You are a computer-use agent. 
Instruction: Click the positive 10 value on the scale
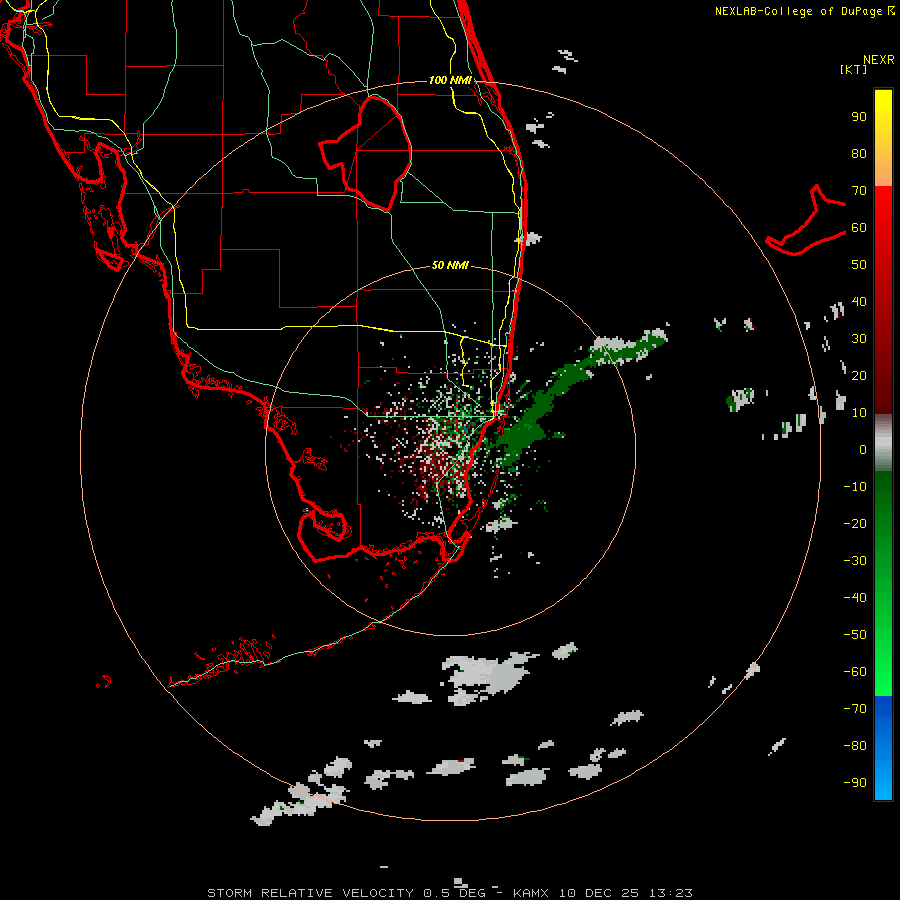point(859,413)
